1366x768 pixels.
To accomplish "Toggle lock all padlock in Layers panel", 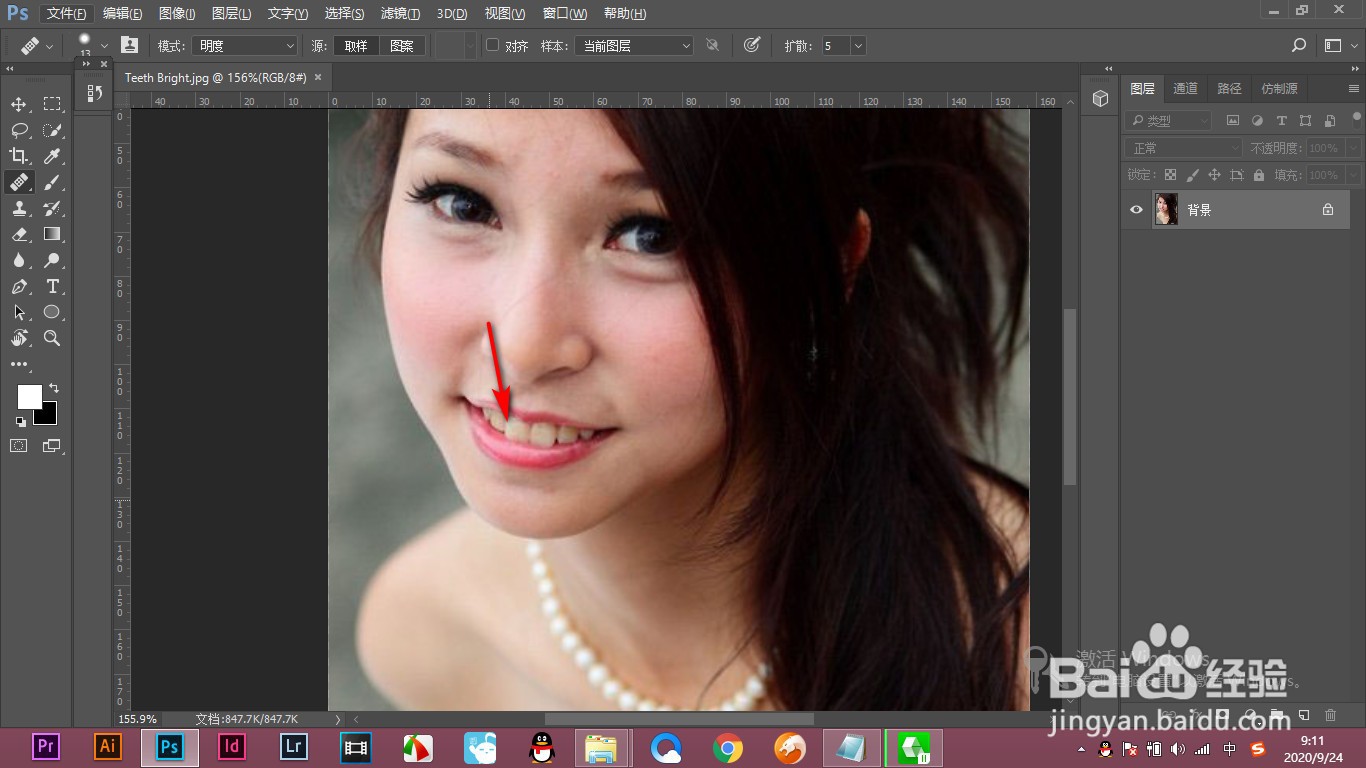I will (1258, 175).
